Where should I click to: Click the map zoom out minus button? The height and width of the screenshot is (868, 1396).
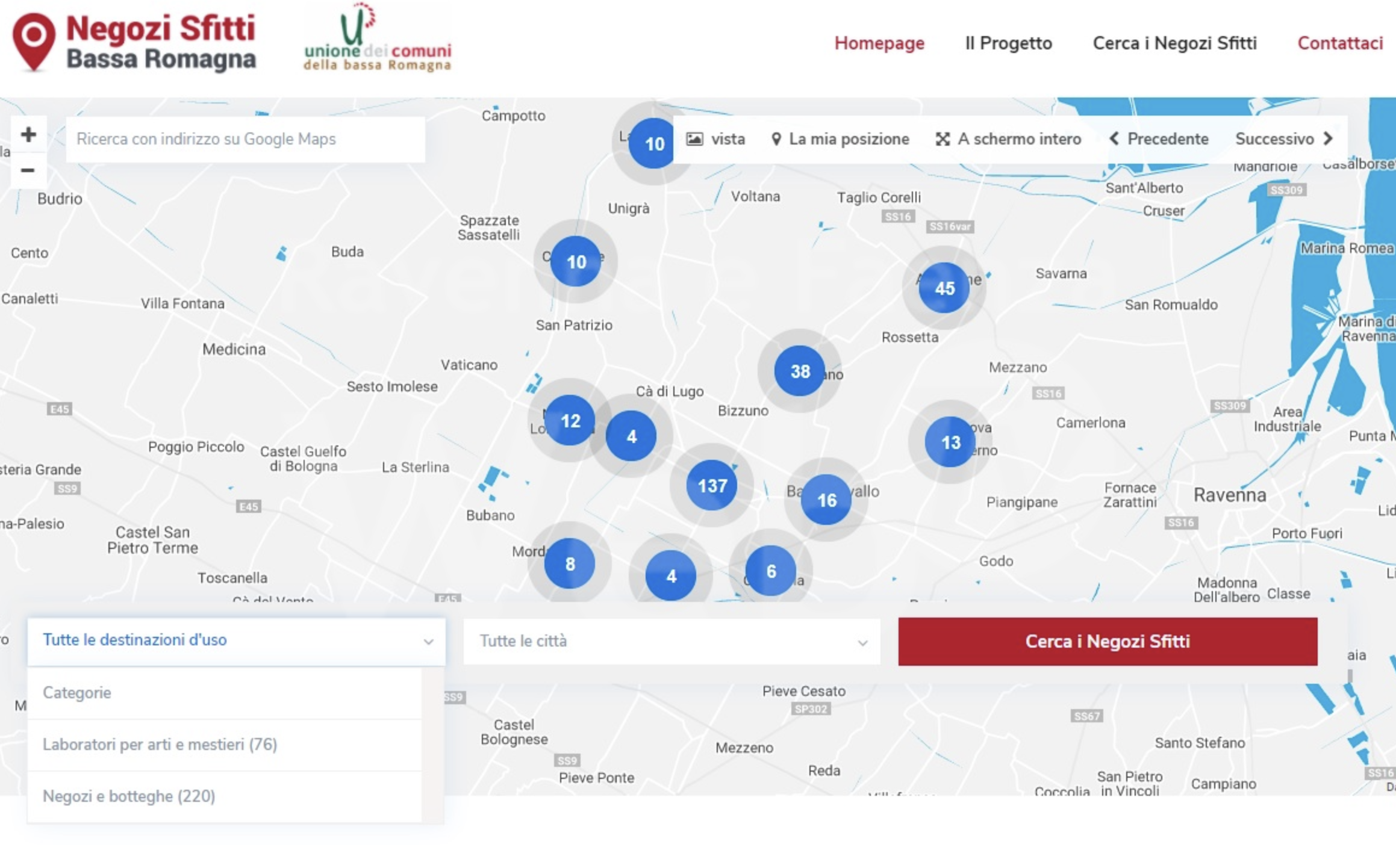tap(28, 170)
